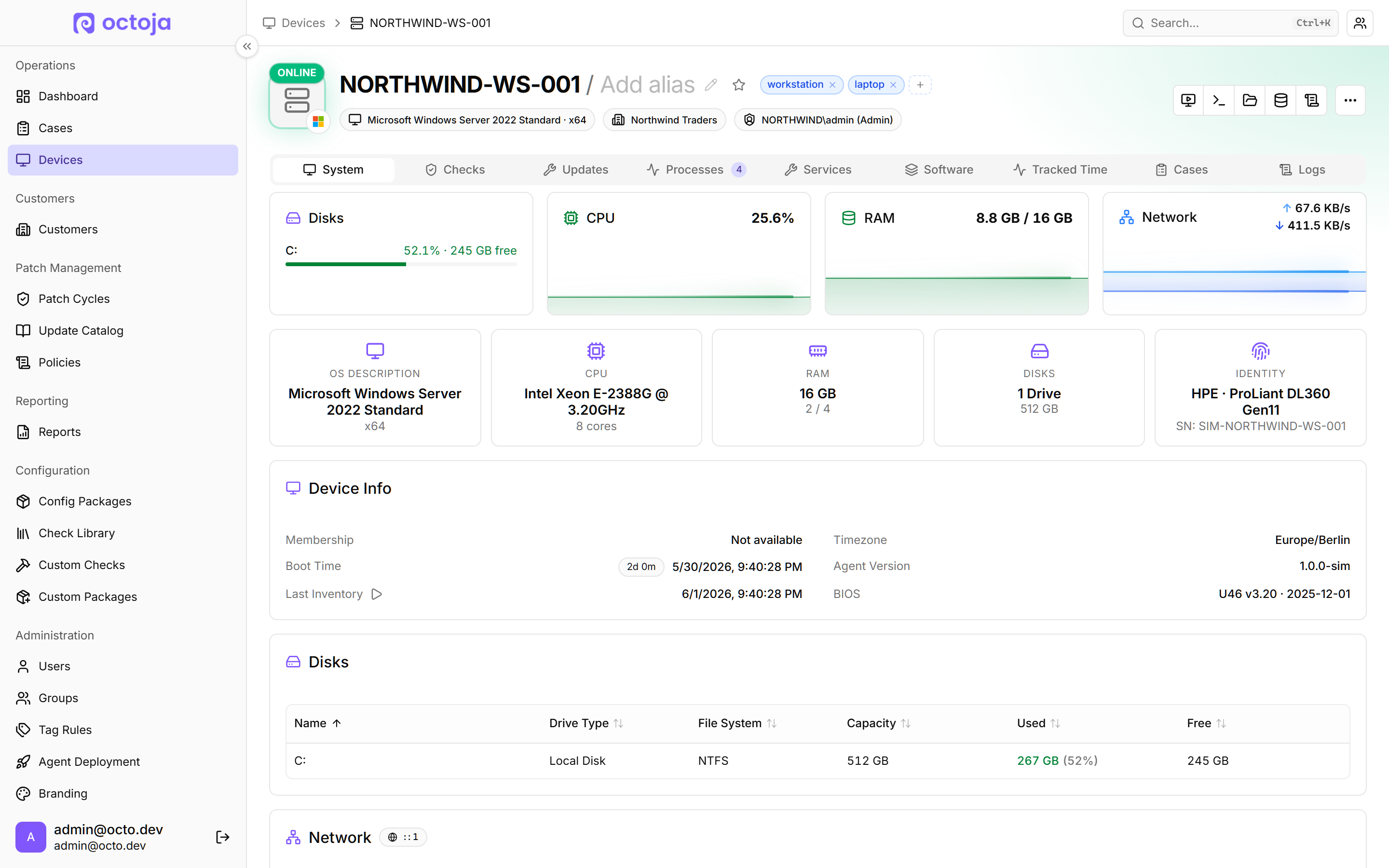Switch to the Services tab
This screenshot has height=868, width=1389.
pos(818,170)
